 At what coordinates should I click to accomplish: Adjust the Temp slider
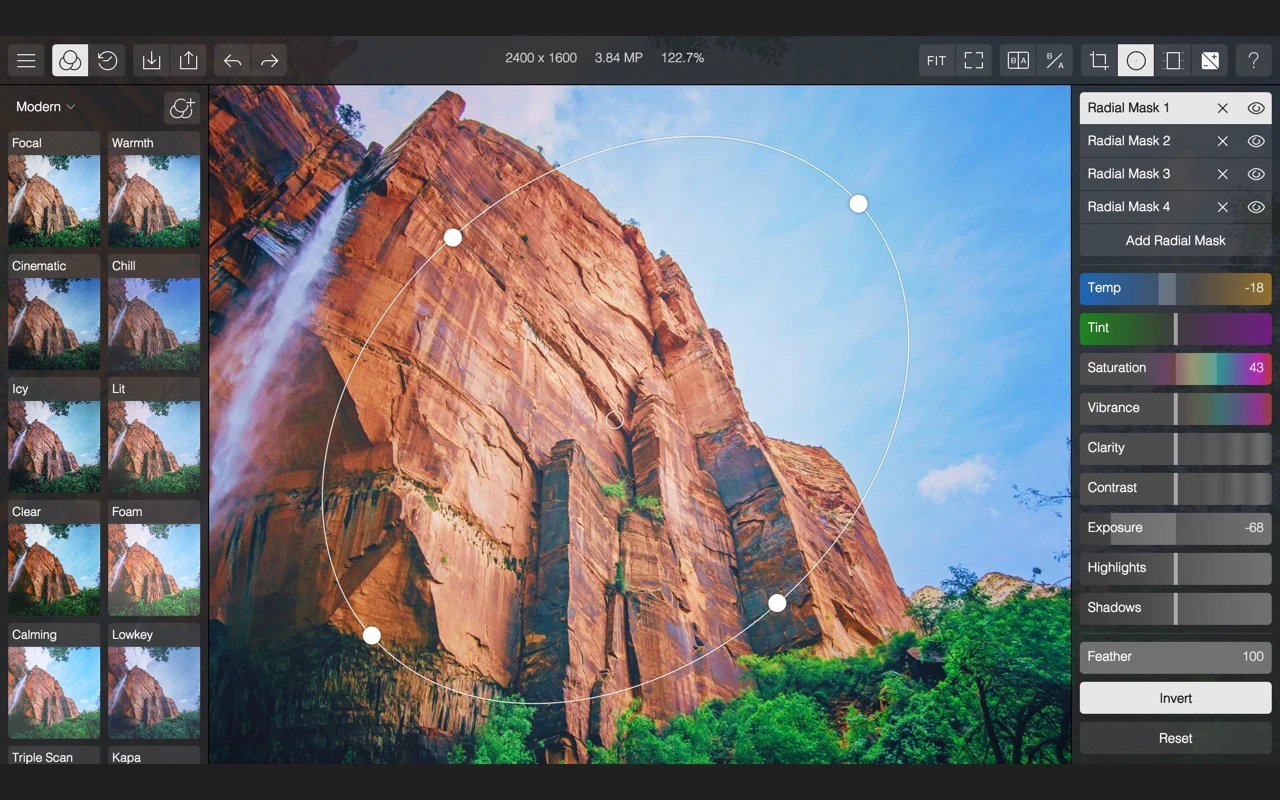click(x=1175, y=288)
